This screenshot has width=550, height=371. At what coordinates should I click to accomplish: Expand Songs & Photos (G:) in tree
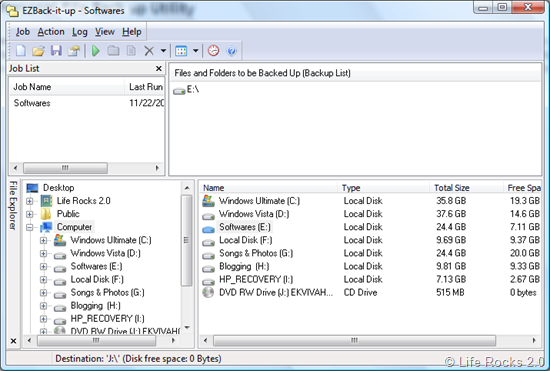point(43,293)
